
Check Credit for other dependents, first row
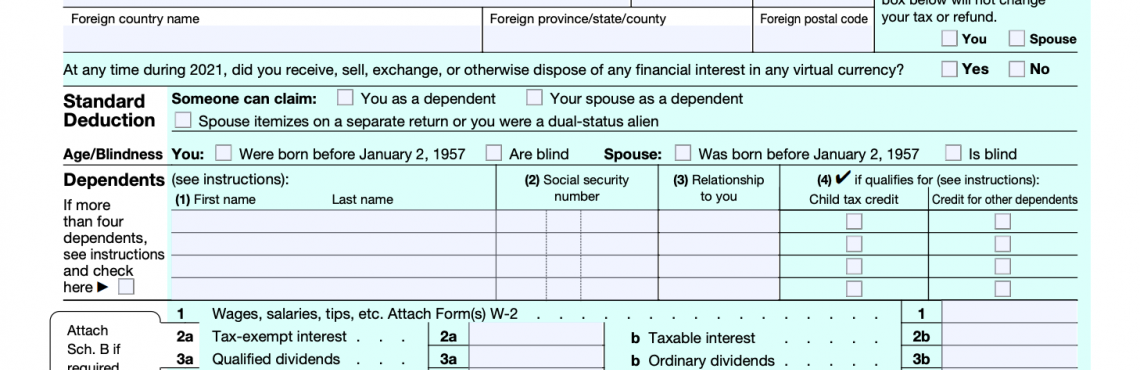[1003, 221]
